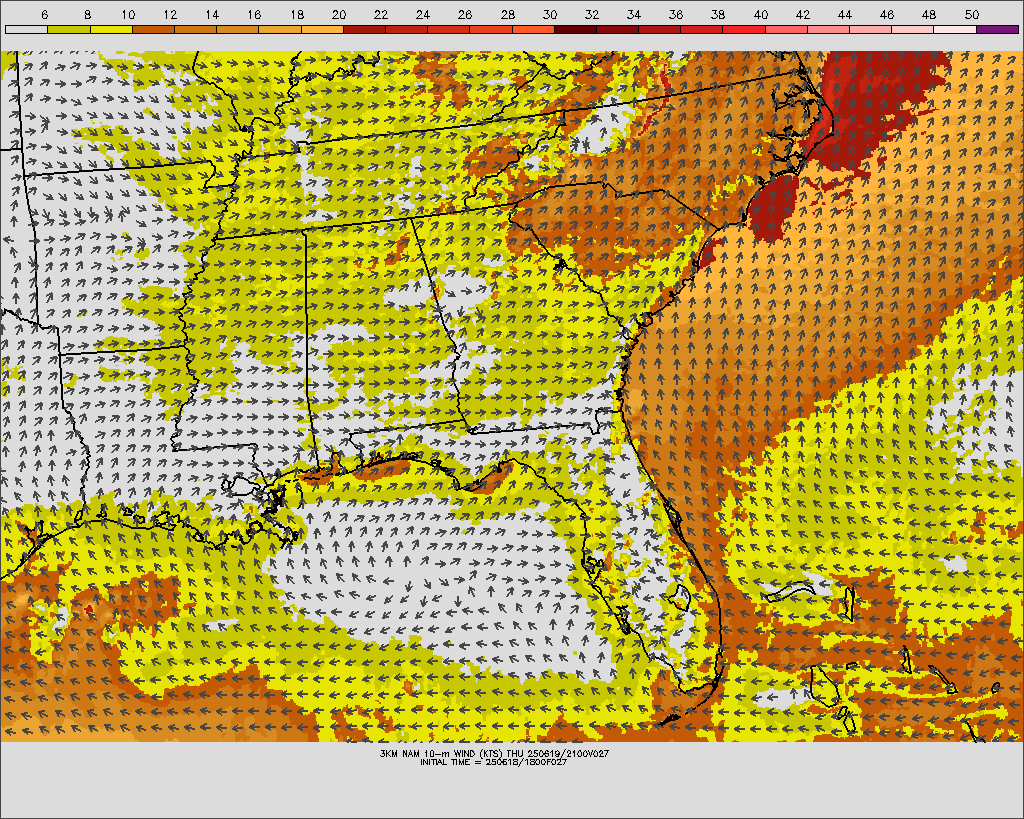The height and width of the screenshot is (819, 1024).
Task: Click the legend label "8"
Action: 88,14
